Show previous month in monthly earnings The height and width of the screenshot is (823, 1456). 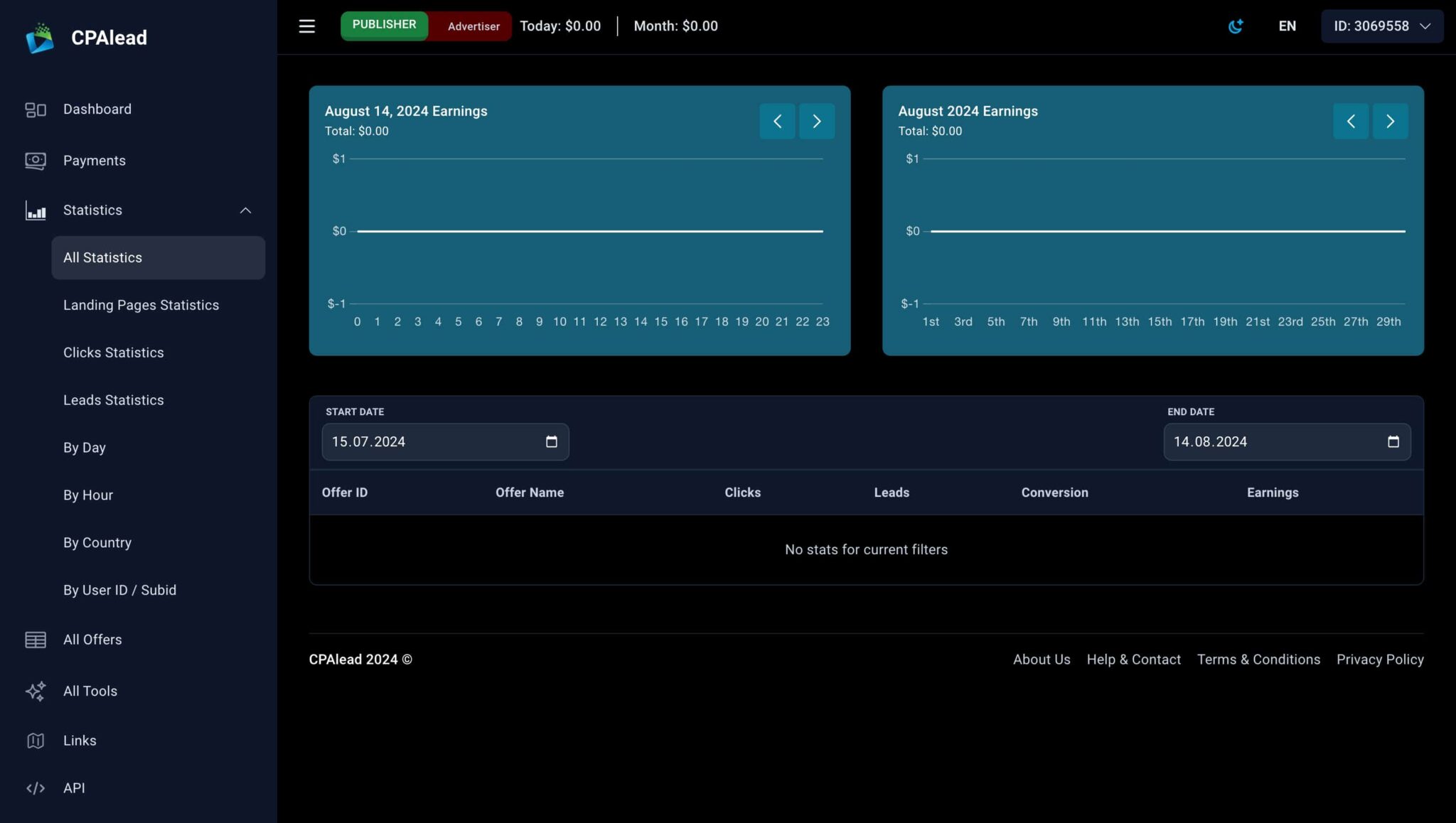pos(1350,122)
